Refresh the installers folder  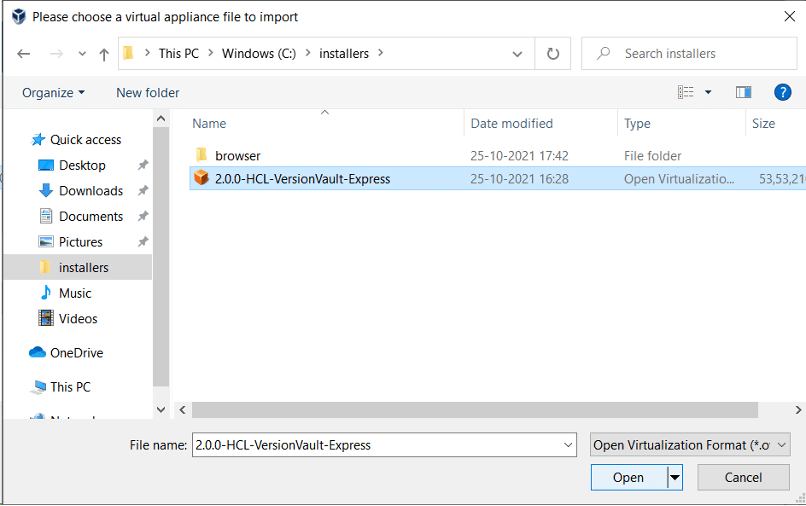[553, 53]
